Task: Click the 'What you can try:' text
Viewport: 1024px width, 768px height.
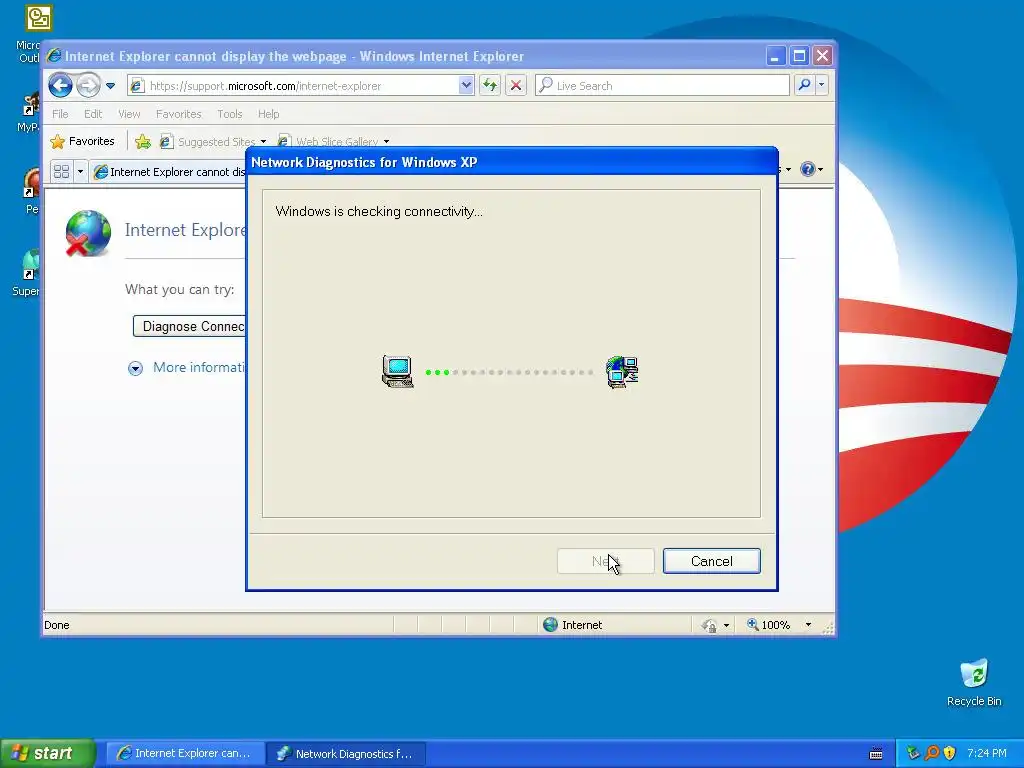Action: click(x=180, y=289)
